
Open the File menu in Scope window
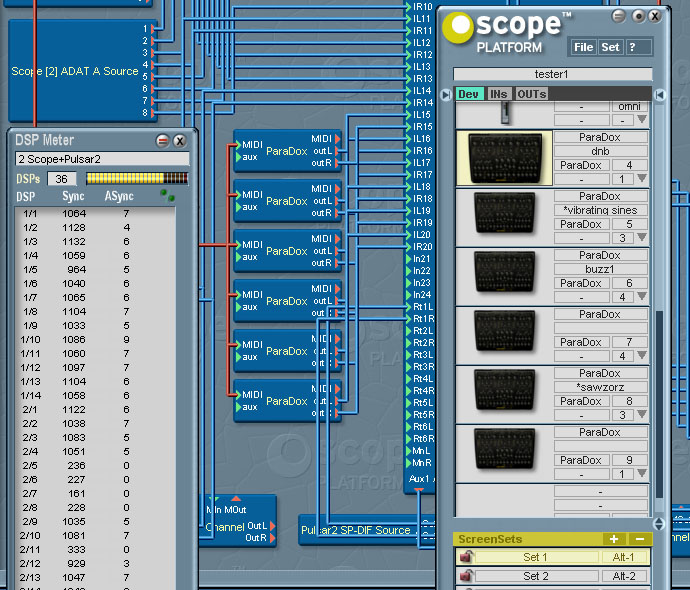583,47
